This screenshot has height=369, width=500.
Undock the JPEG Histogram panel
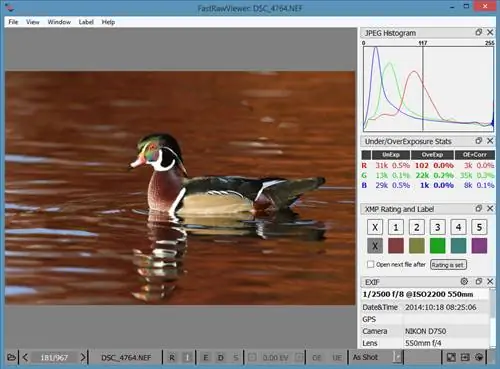(479, 32)
